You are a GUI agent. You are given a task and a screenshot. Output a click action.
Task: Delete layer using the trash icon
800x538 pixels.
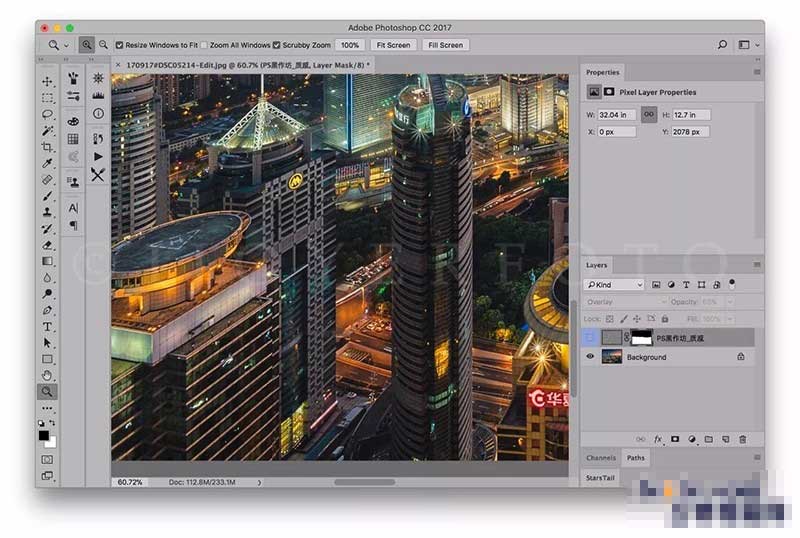742,439
